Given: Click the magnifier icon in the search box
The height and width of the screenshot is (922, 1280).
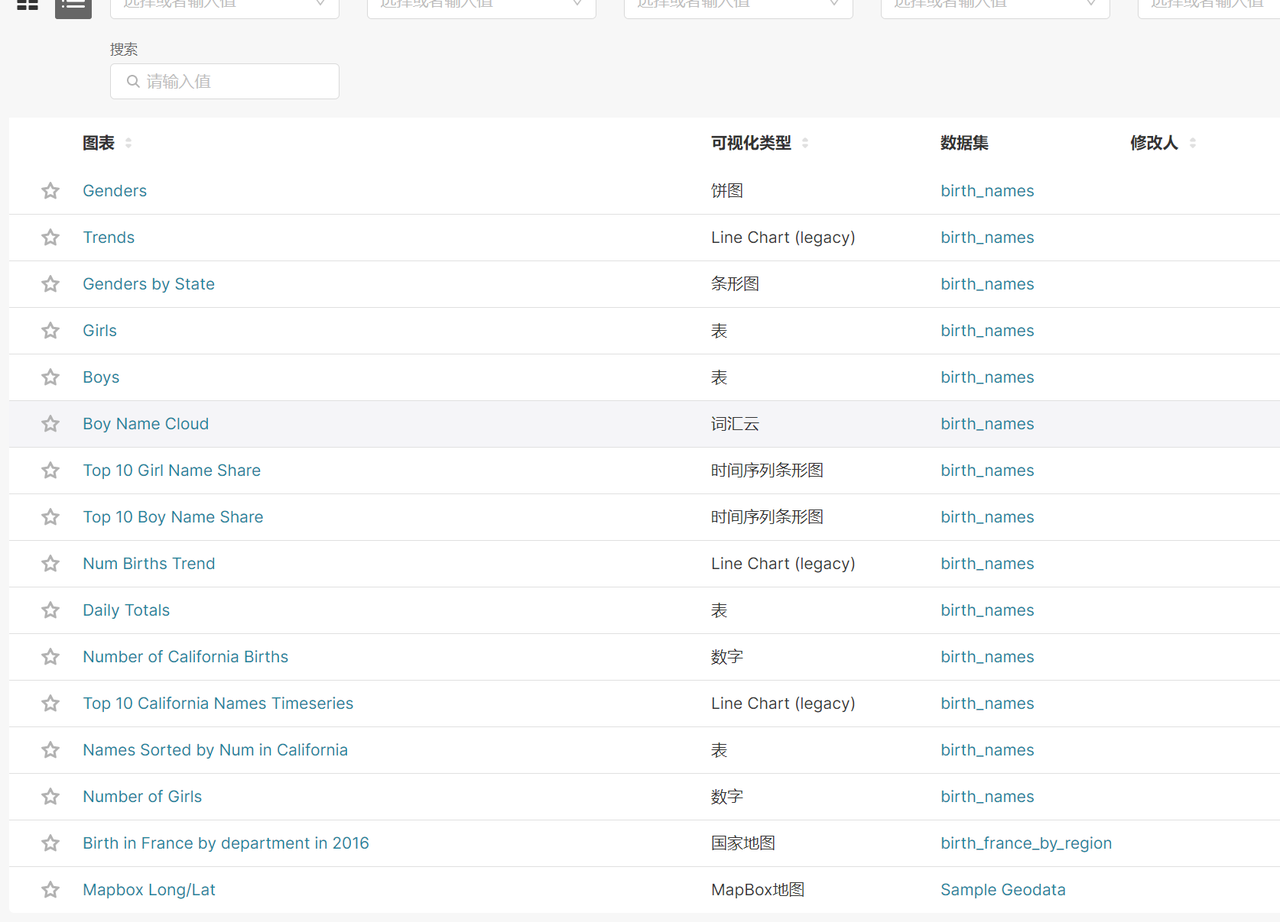Looking at the screenshot, I should pos(133,81).
